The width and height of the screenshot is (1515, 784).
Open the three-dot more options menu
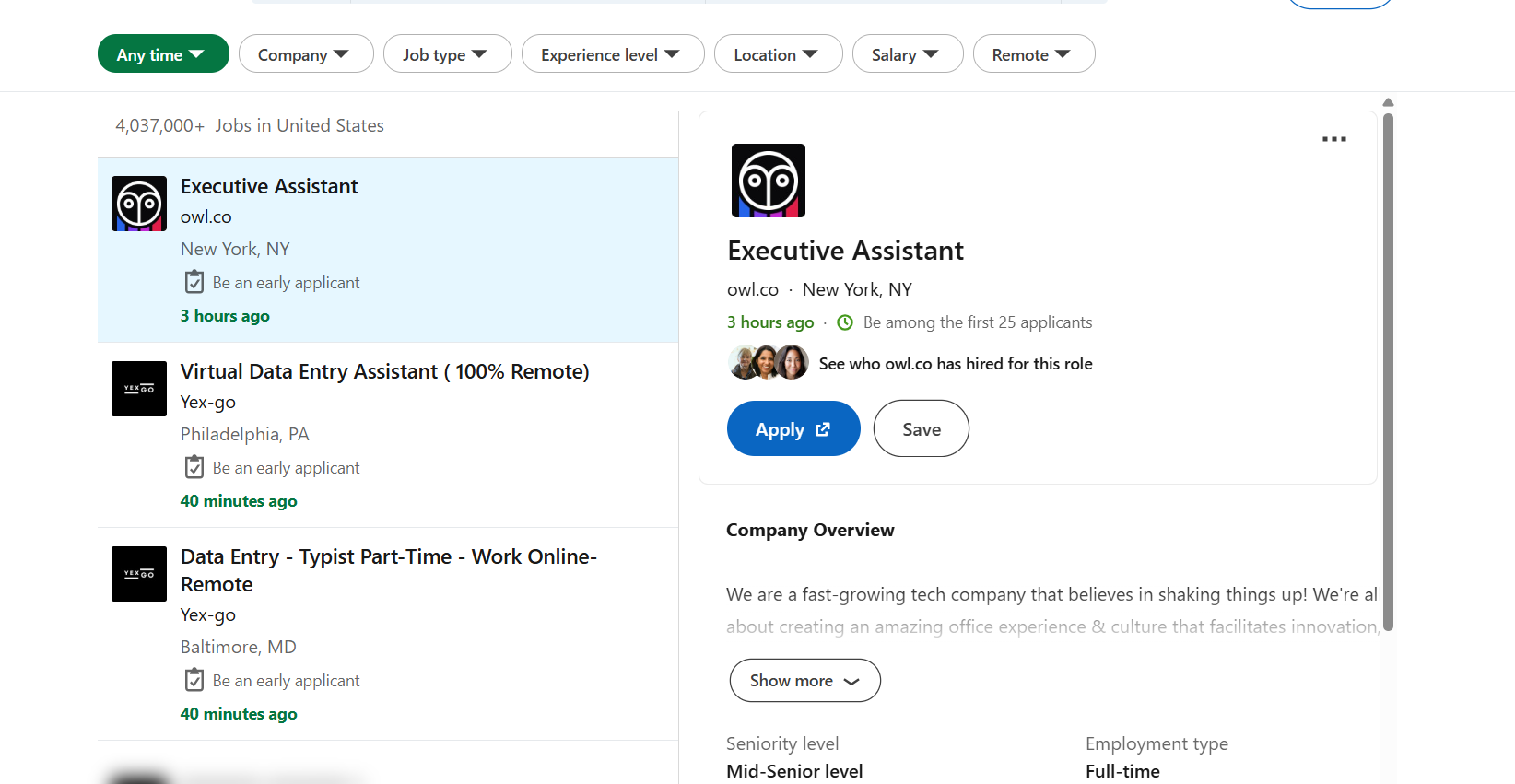(x=1334, y=139)
